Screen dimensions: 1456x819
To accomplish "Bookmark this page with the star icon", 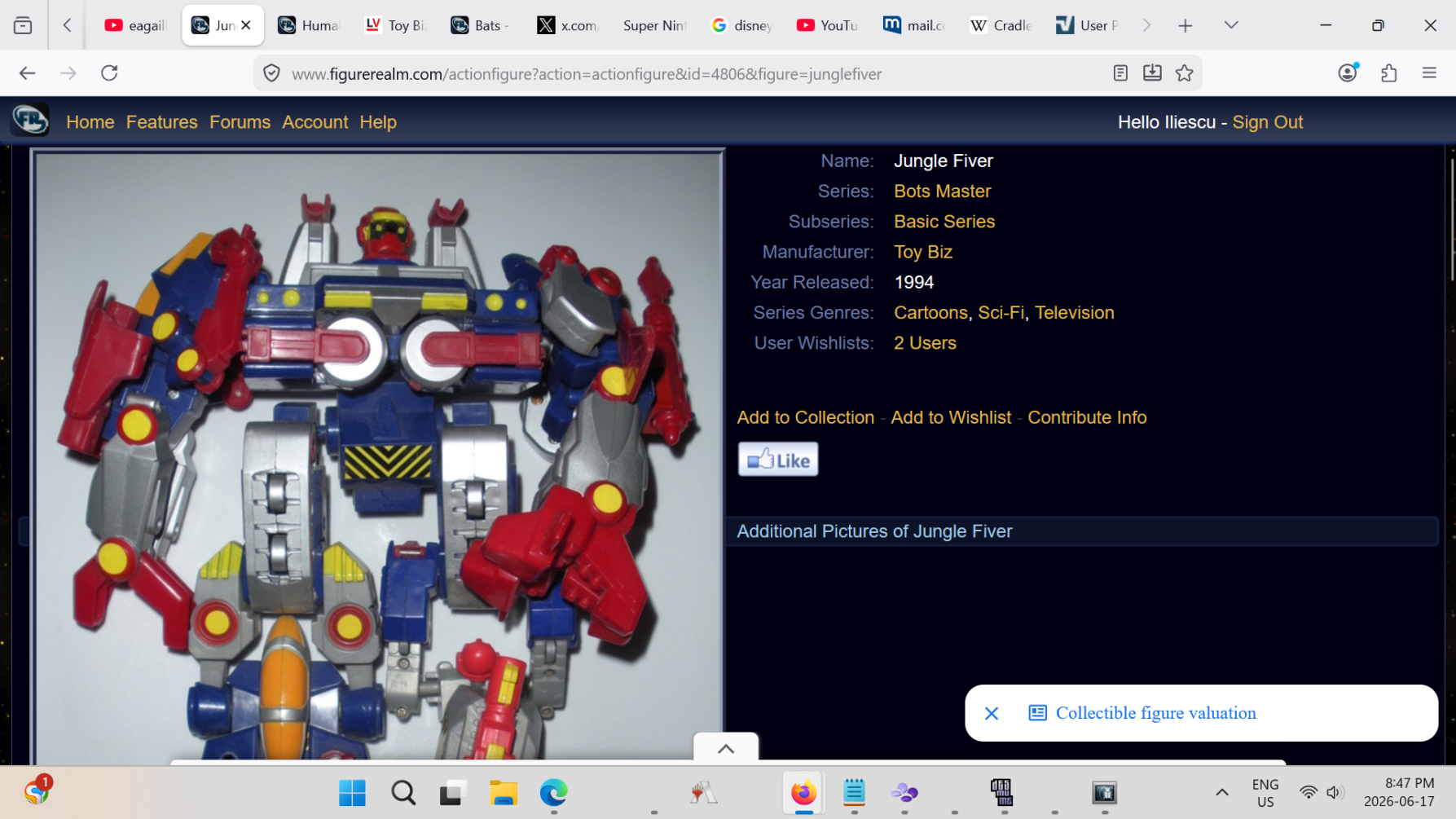I will click(x=1184, y=73).
